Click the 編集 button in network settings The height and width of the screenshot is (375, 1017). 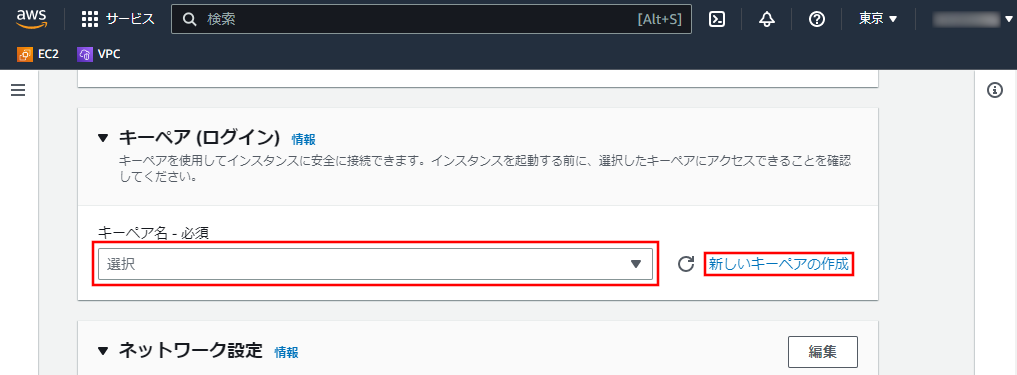pos(823,352)
